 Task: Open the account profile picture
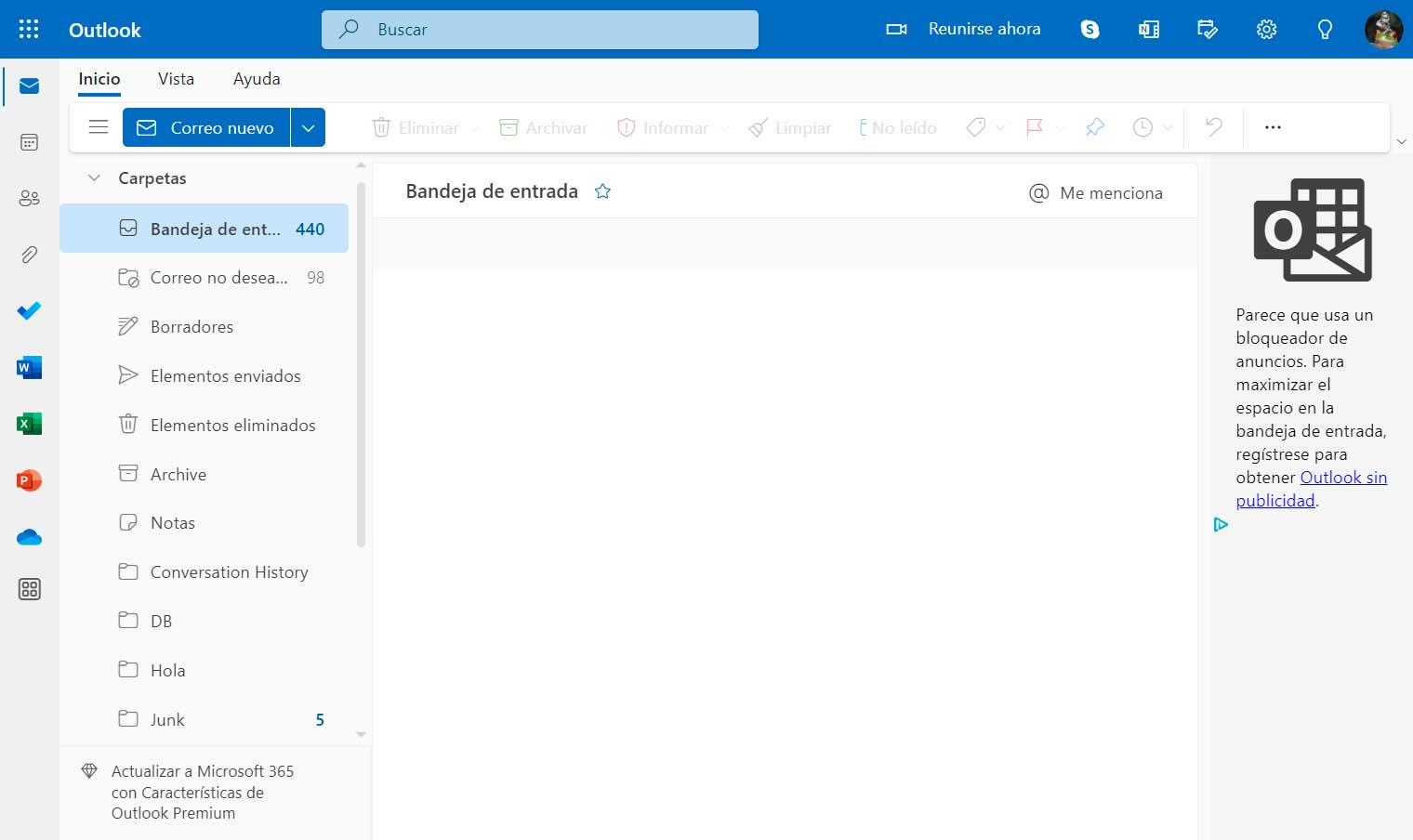[1383, 29]
